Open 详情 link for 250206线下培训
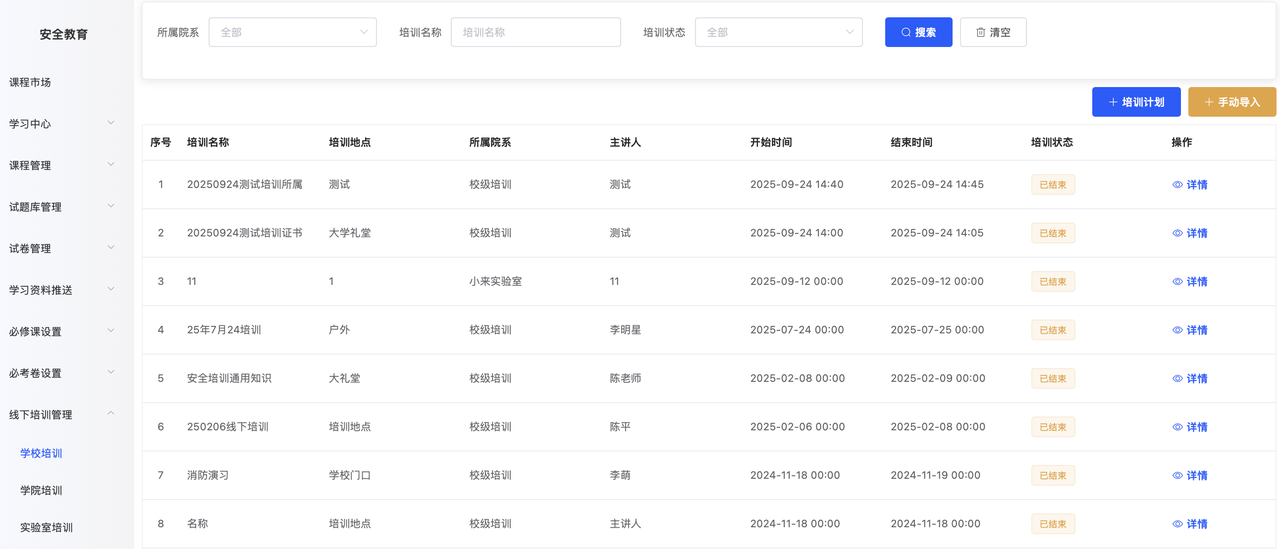The height and width of the screenshot is (549, 1280). [1196, 427]
